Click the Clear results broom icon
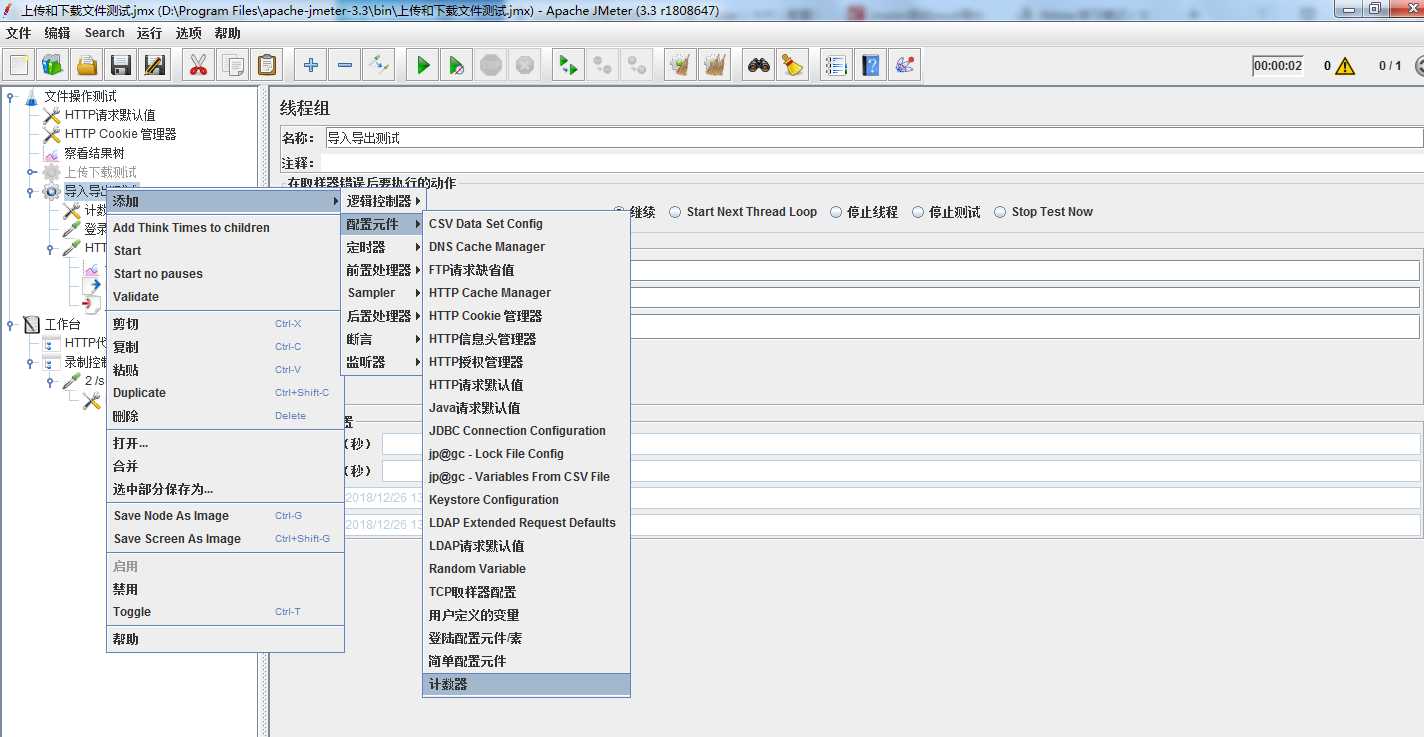The height and width of the screenshot is (737, 1424). coord(681,65)
